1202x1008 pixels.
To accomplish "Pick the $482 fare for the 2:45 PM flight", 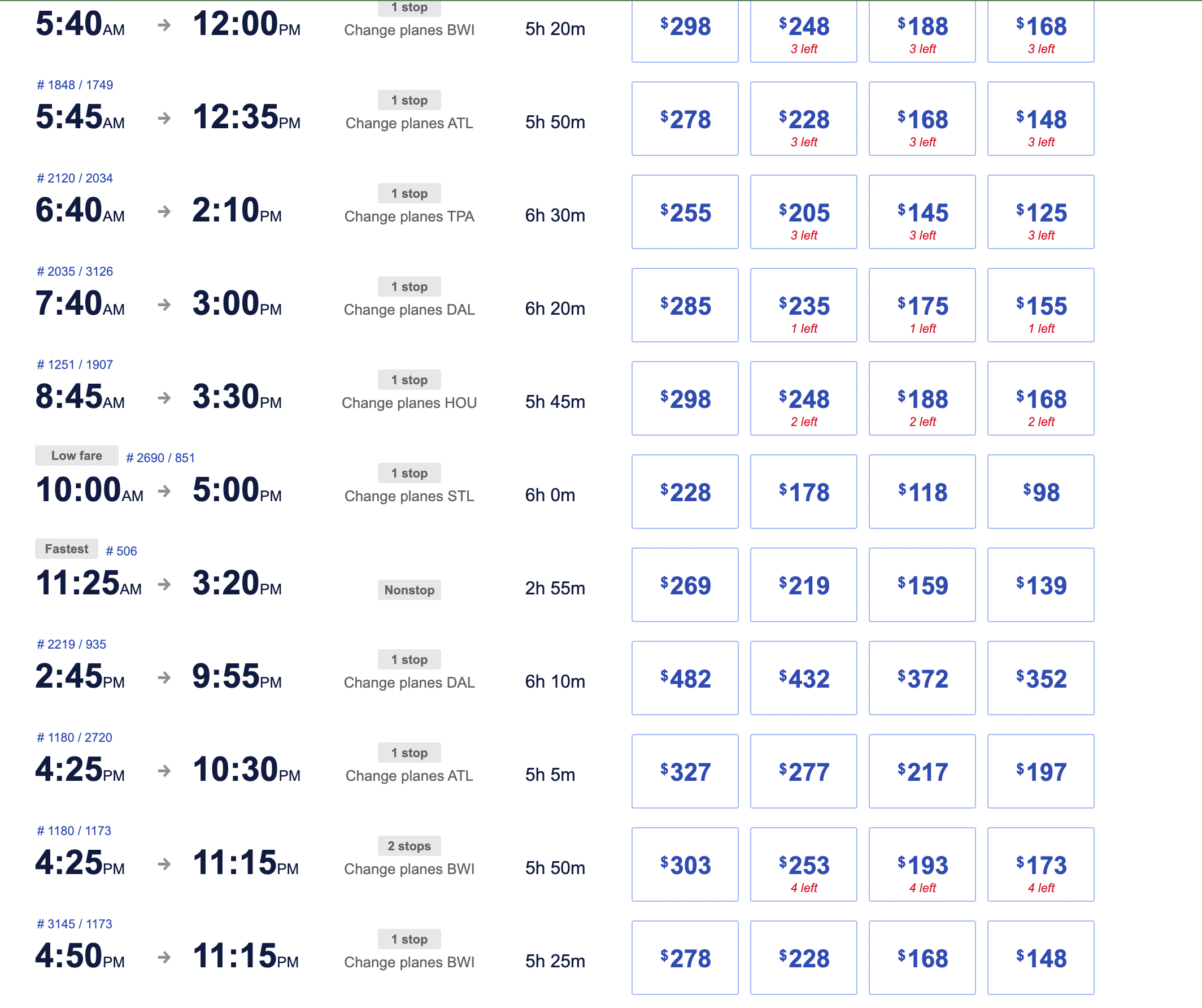I will coord(685,678).
